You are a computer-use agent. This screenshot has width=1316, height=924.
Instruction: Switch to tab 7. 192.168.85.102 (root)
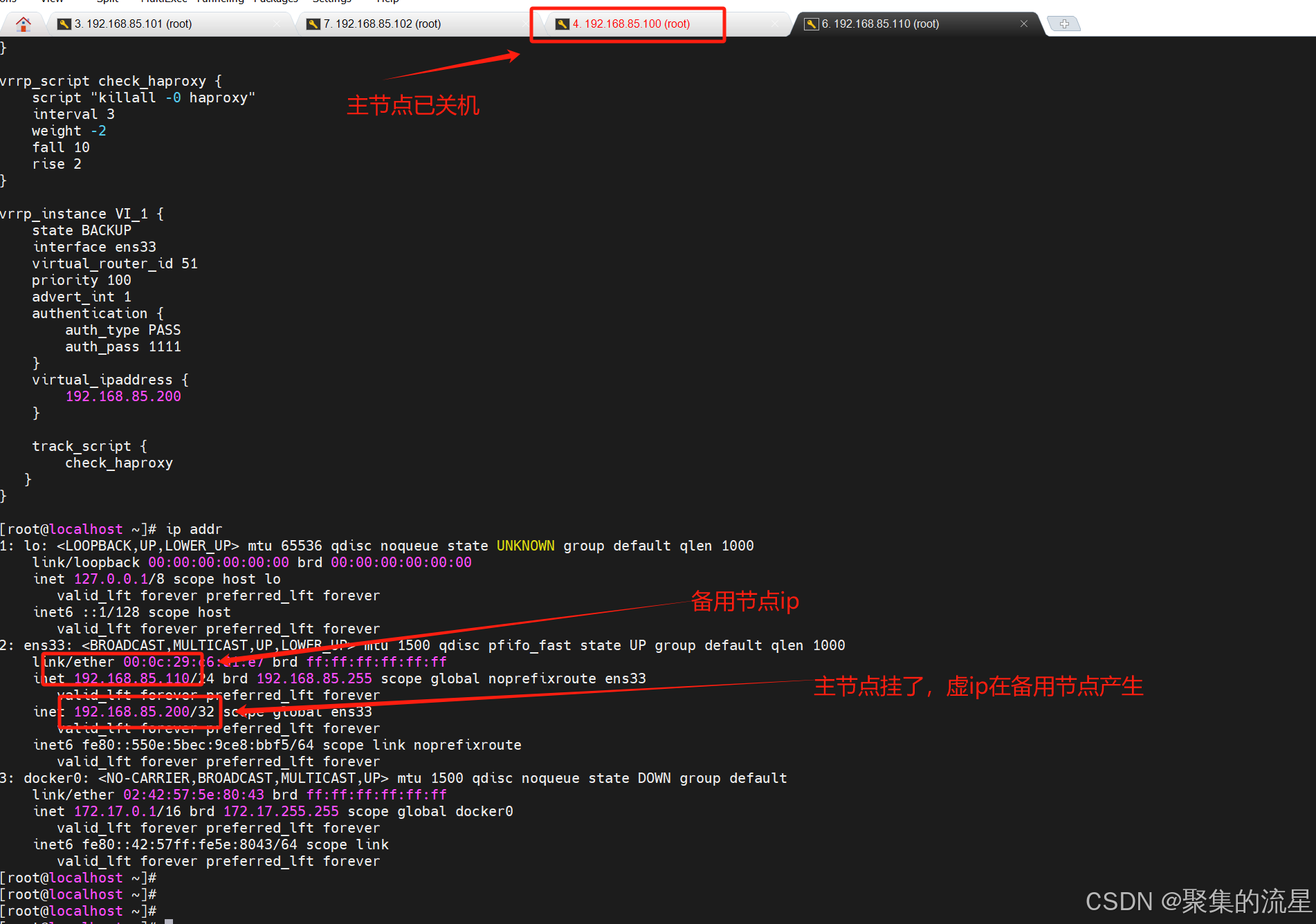tap(383, 23)
